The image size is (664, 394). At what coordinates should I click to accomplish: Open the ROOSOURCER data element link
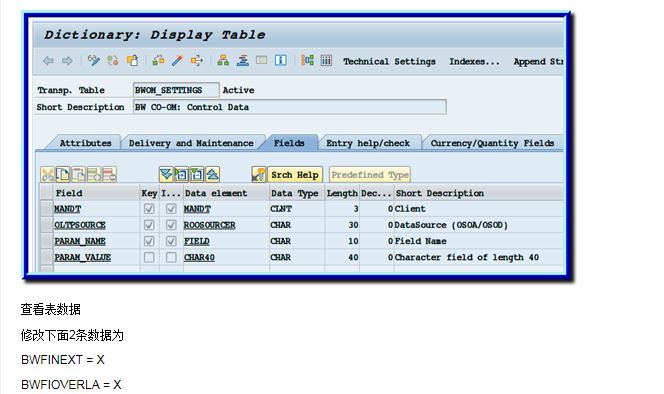tap(210, 225)
